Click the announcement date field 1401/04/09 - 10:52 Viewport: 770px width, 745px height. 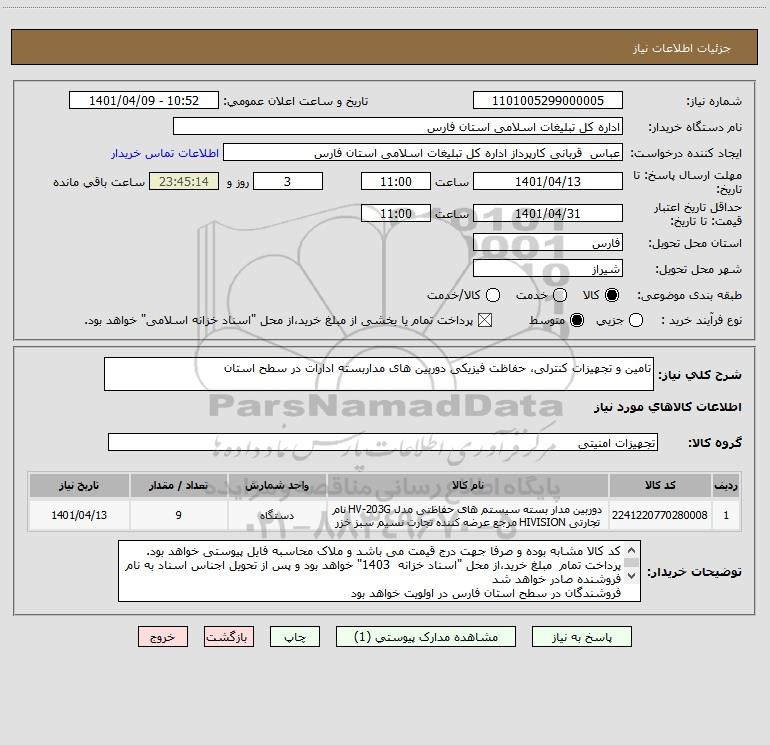coord(144,101)
